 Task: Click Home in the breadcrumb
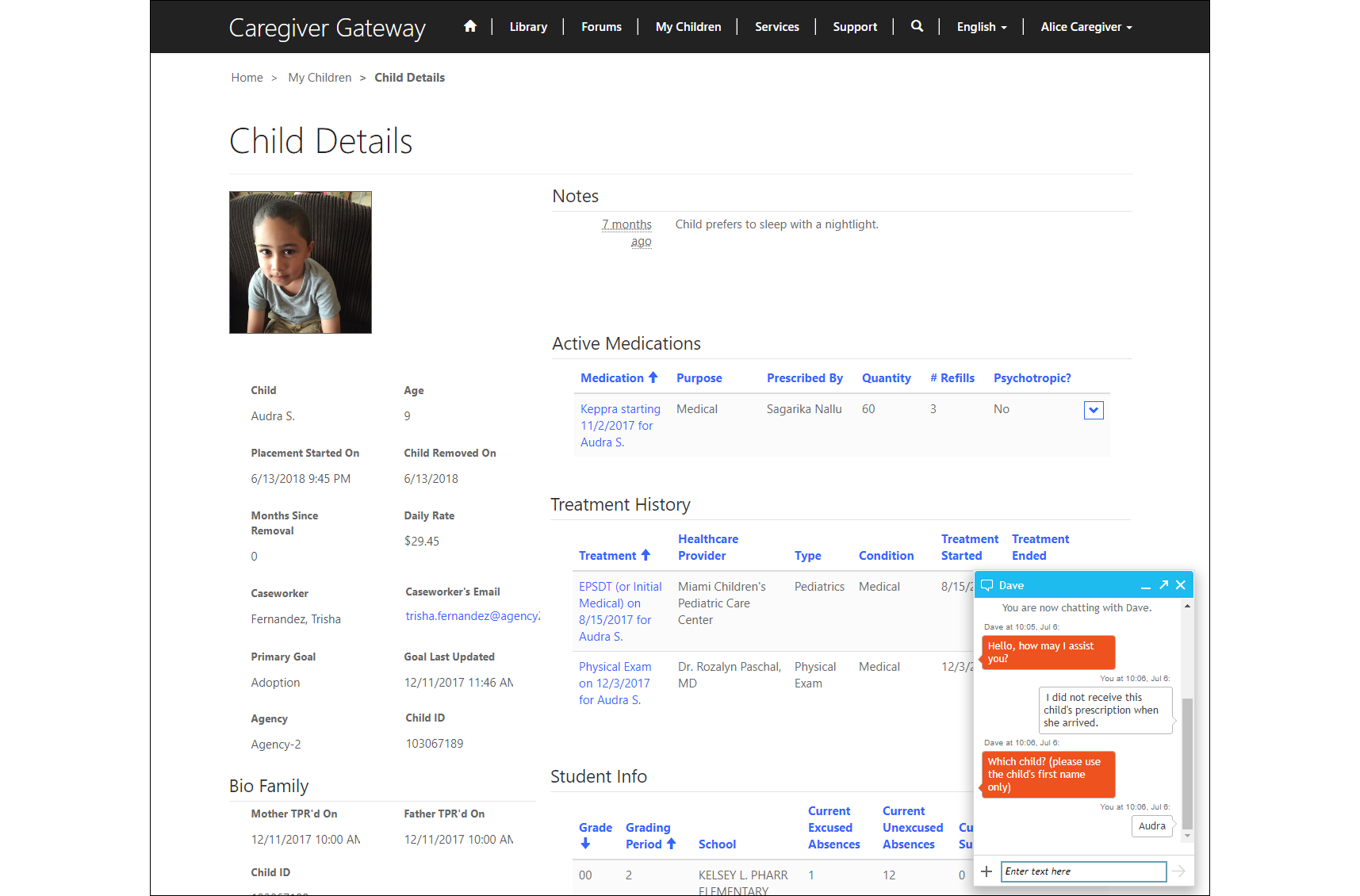point(247,78)
